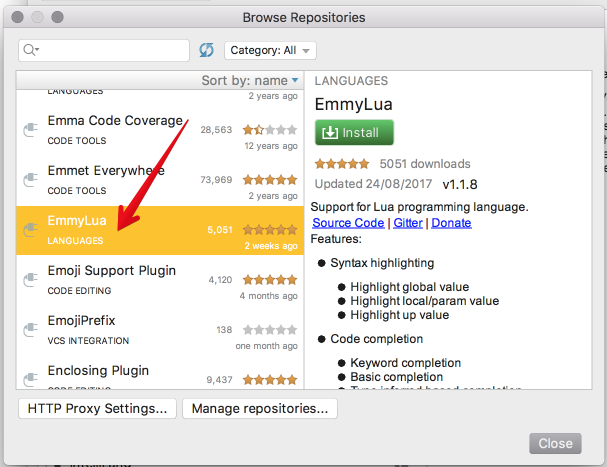
Task: Click the EmmyLua plug icon
Action: [31, 229]
